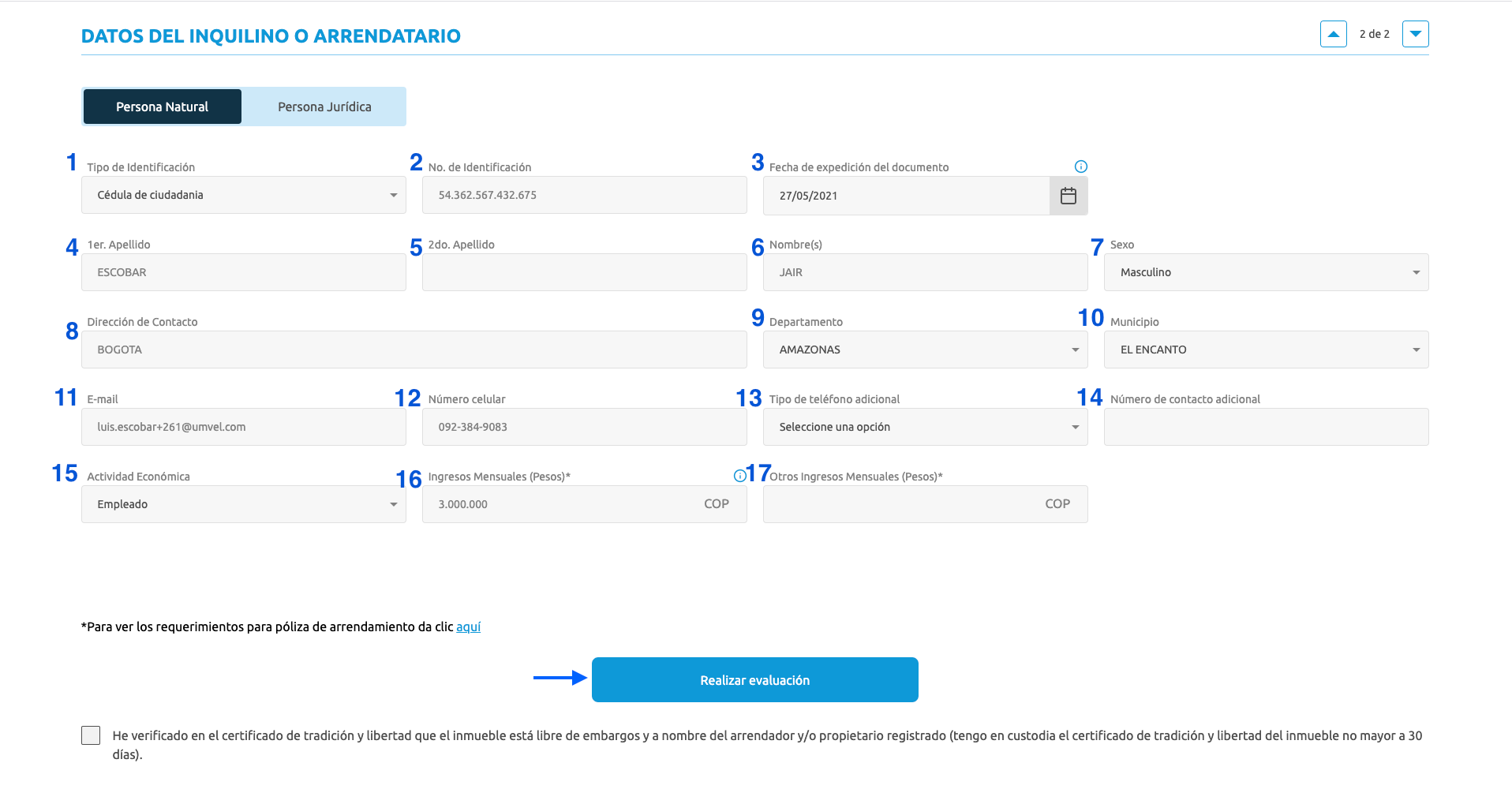Click the '2 de 2' page indicator

(x=1375, y=34)
